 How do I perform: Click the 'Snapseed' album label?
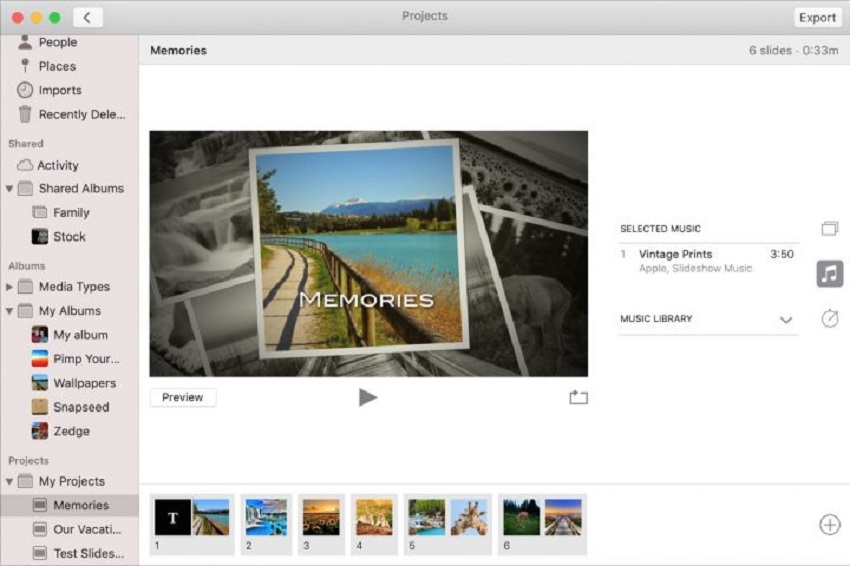pos(81,407)
